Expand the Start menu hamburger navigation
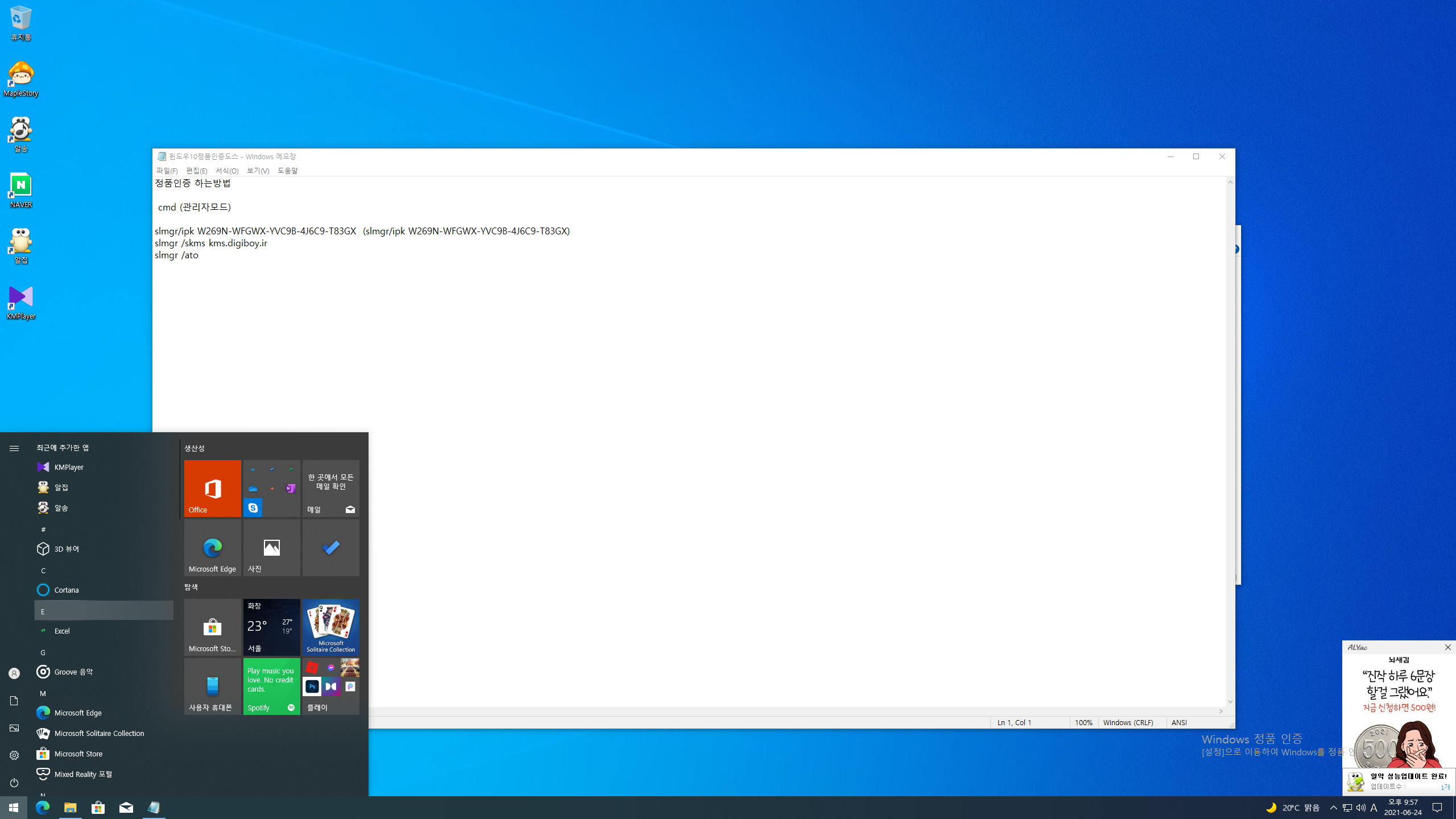Viewport: 1456px width, 819px height. 14,448
